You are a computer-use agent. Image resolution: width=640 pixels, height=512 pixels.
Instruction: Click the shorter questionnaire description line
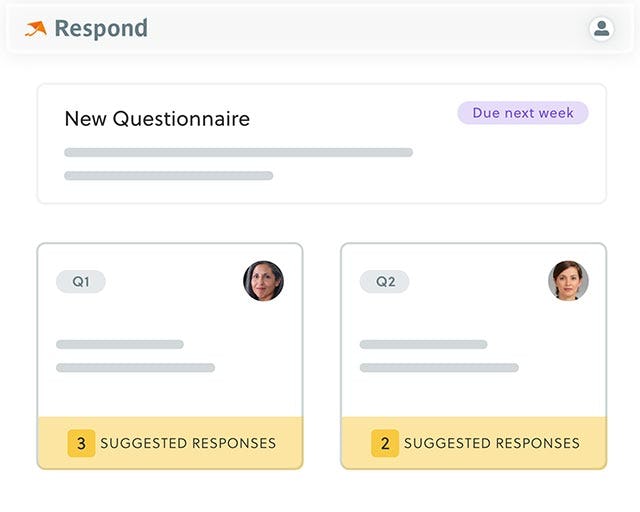click(x=168, y=176)
